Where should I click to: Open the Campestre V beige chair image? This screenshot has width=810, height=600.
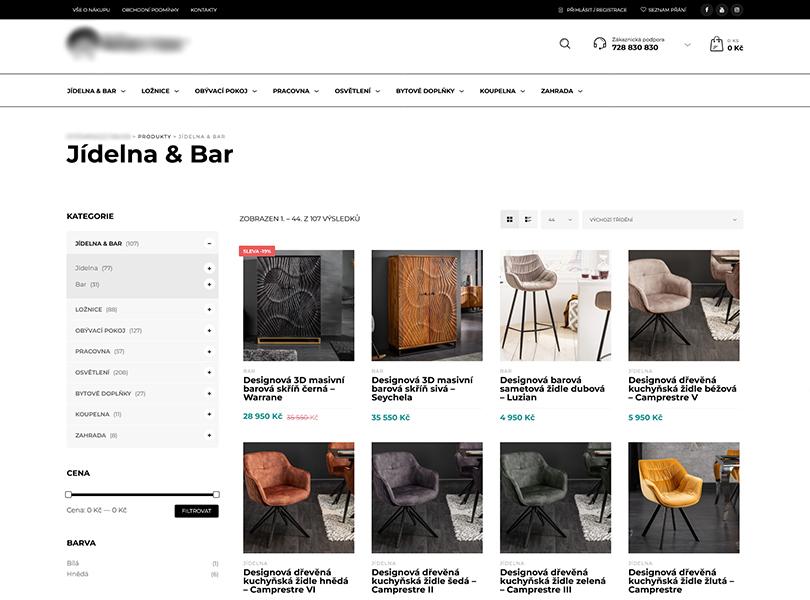(x=683, y=305)
